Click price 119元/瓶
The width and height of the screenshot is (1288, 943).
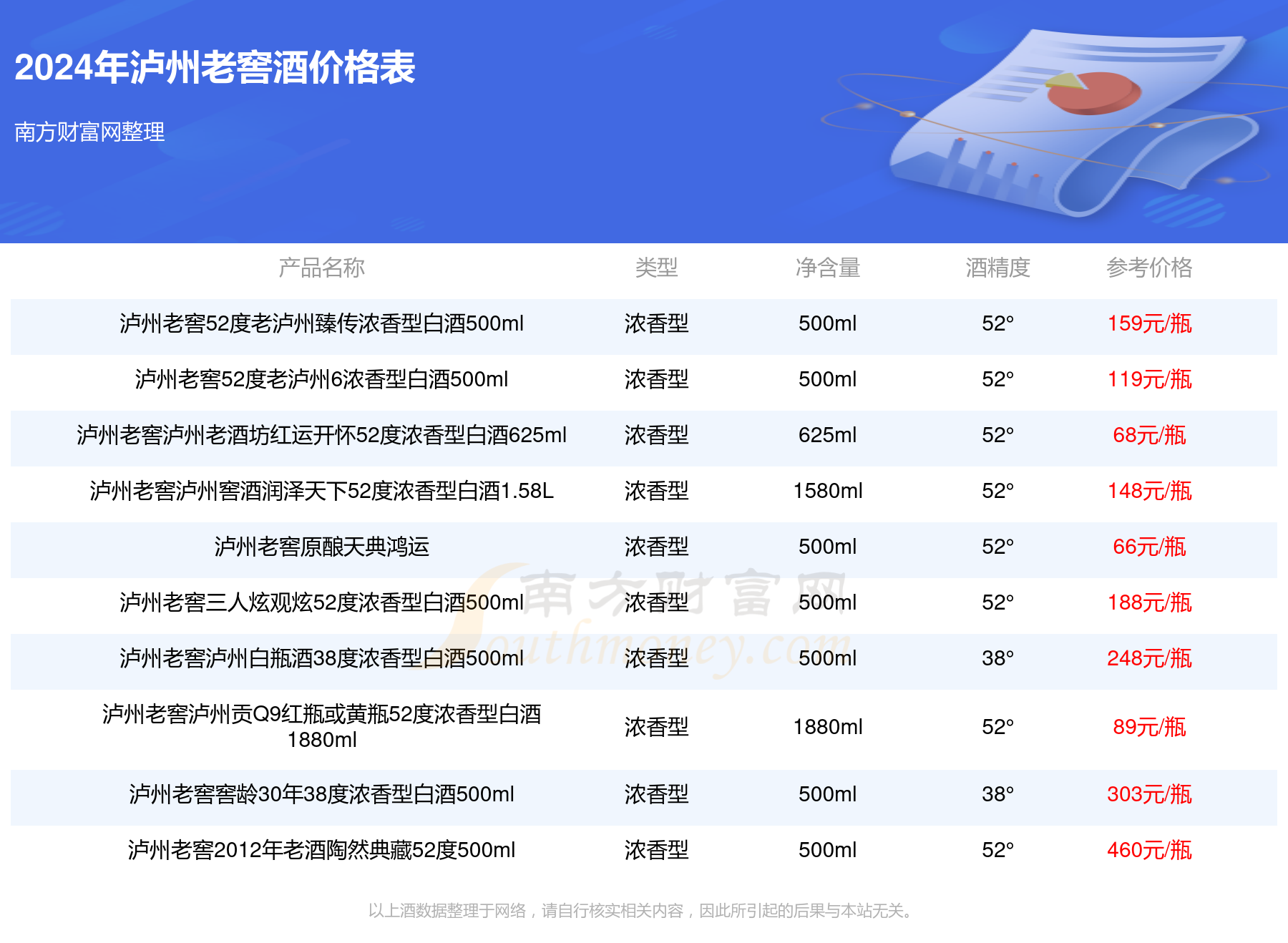tap(1149, 379)
